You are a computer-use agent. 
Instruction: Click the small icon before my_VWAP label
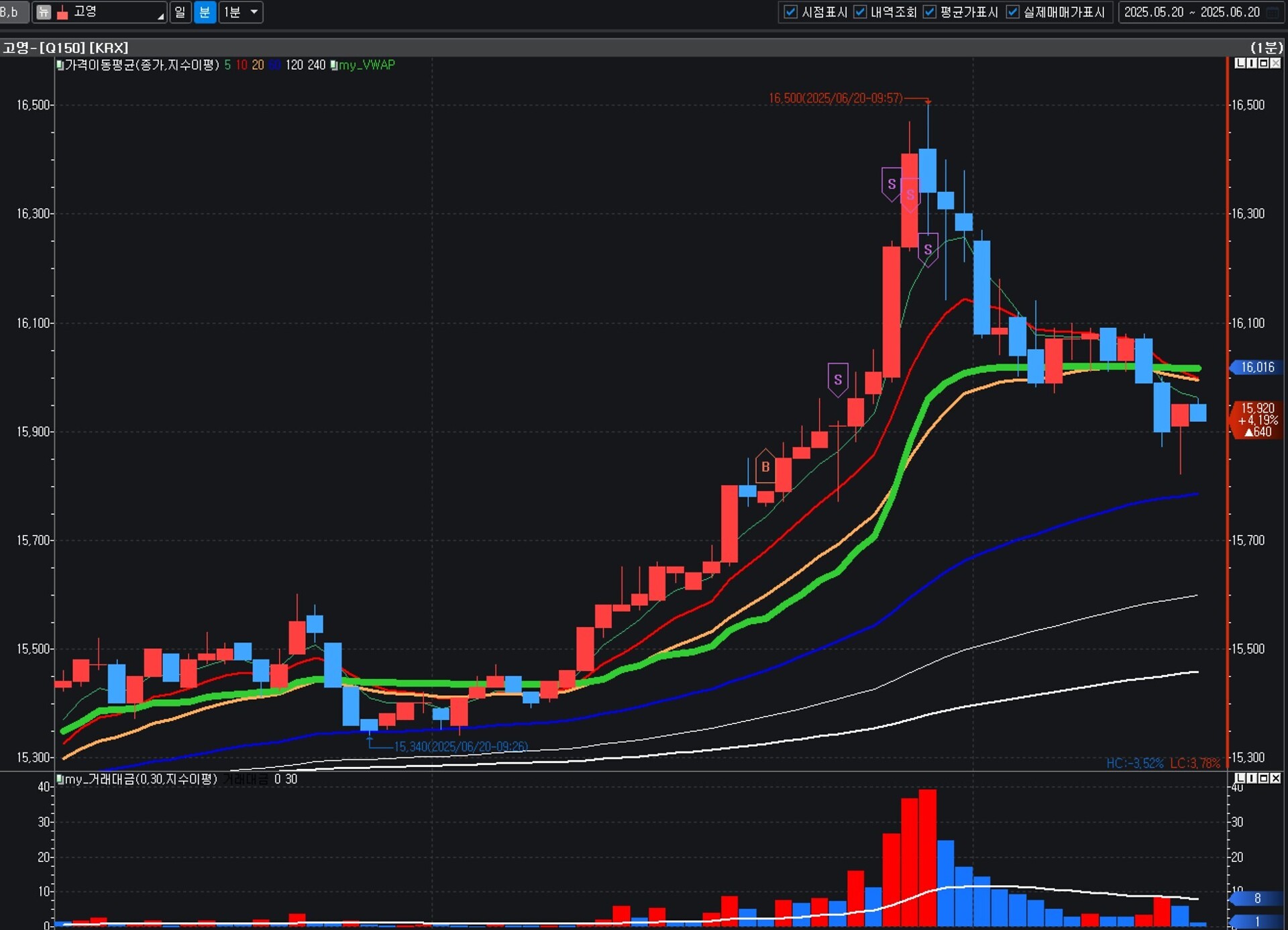pos(334,65)
